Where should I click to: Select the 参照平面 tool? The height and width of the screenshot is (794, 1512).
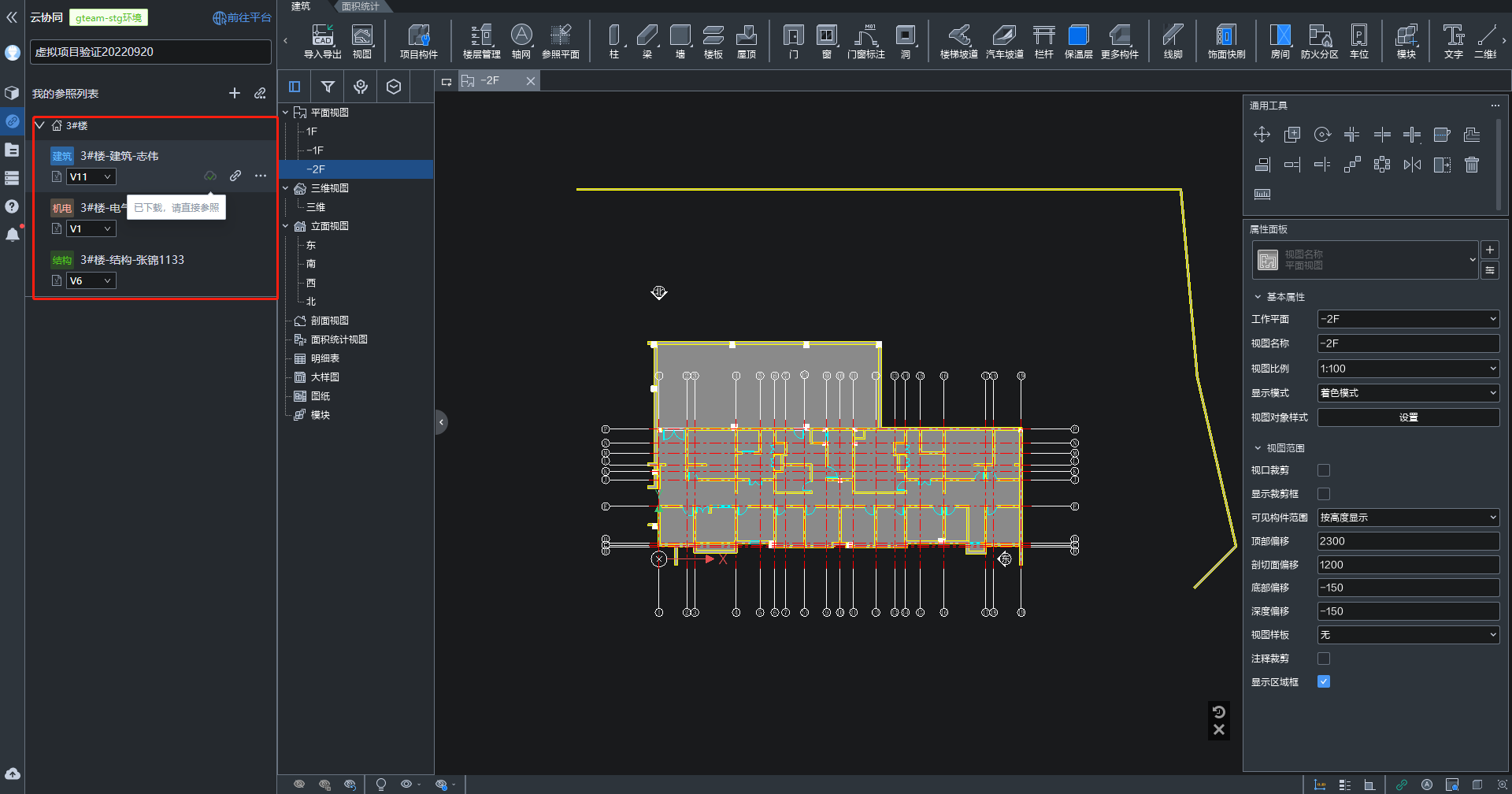click(x=561, y=41)
